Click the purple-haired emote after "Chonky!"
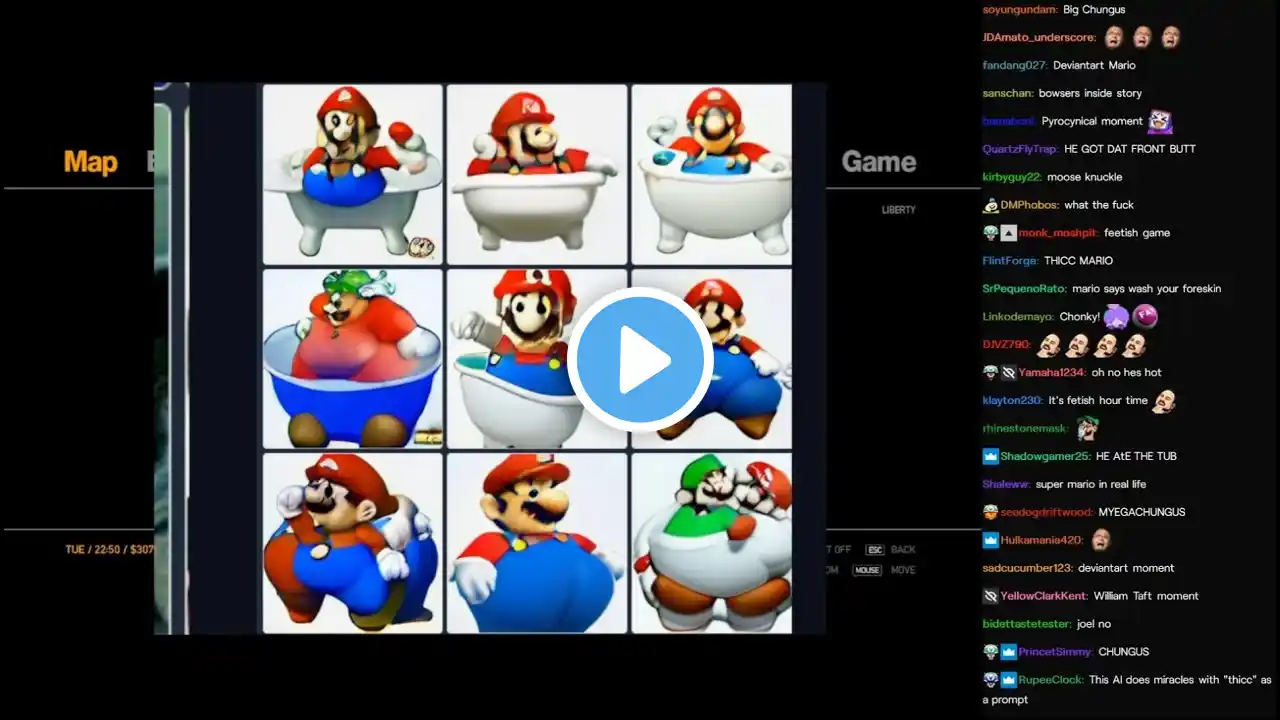 pos(1116,317)
